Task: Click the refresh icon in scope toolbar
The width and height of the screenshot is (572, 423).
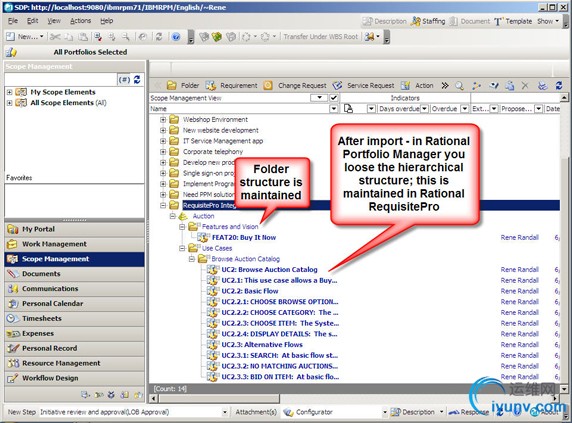Action: point(559,86)
